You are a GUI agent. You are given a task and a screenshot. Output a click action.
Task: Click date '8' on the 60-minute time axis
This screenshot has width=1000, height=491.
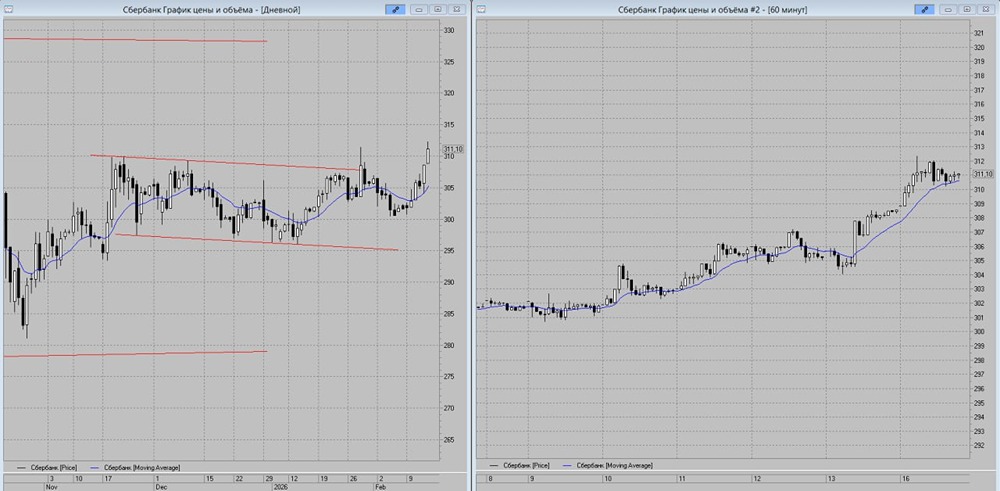(490, 478)
